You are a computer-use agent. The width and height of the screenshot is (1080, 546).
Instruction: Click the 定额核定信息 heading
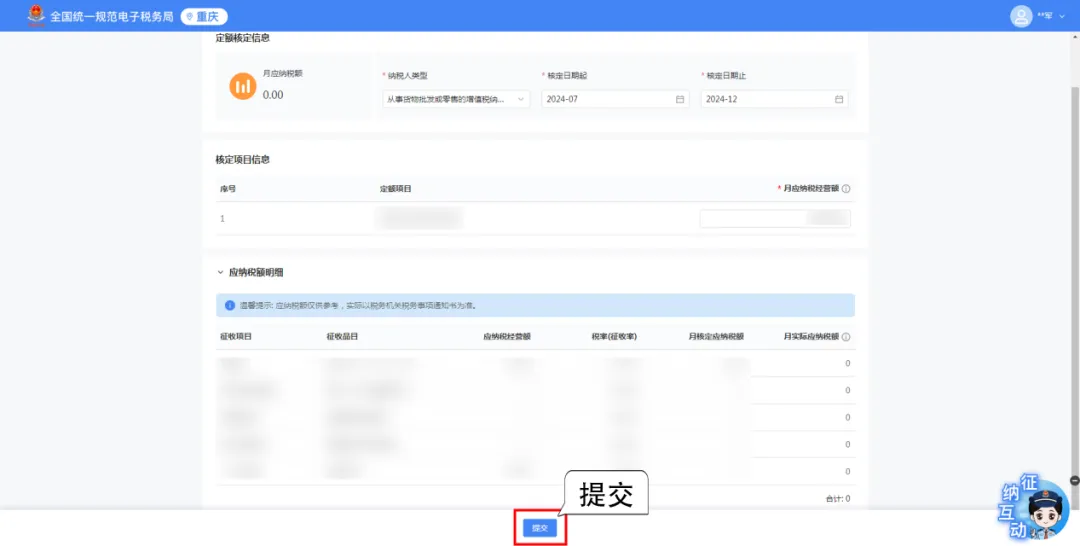242,38
